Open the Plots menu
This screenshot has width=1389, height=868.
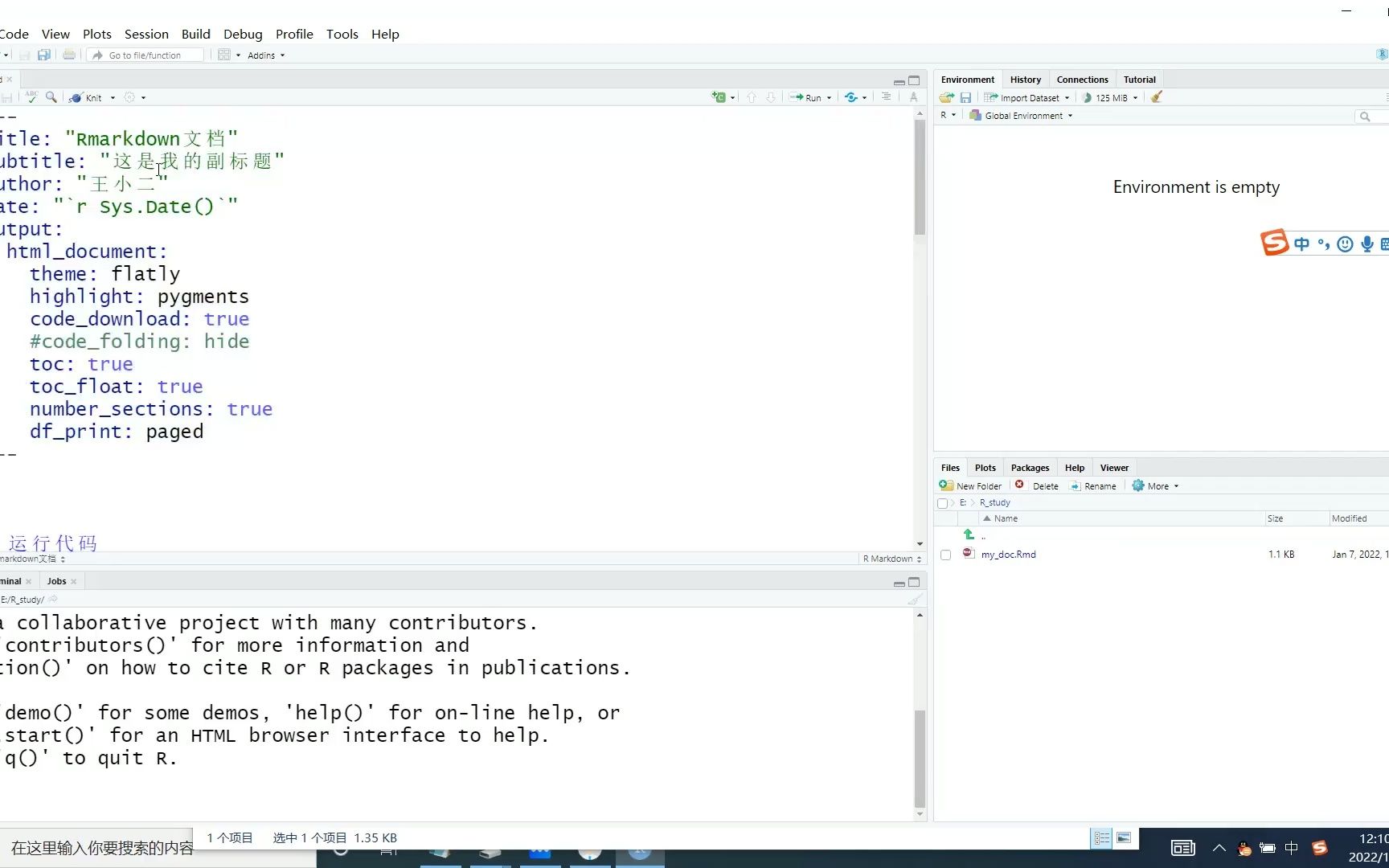coord(97,34)
